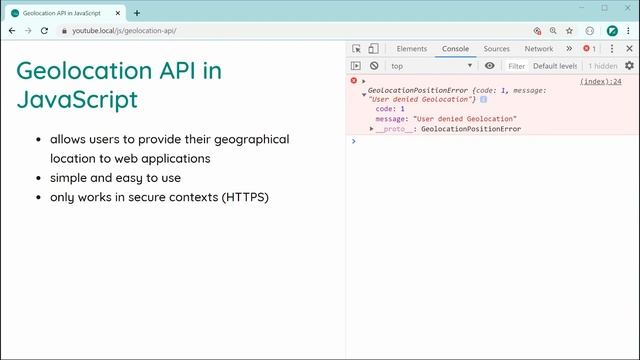Click the Geolocation API in JavaScript heading
Image resolution: width=640 pixels, height=360 pixels.
click(x=119, y=84)
